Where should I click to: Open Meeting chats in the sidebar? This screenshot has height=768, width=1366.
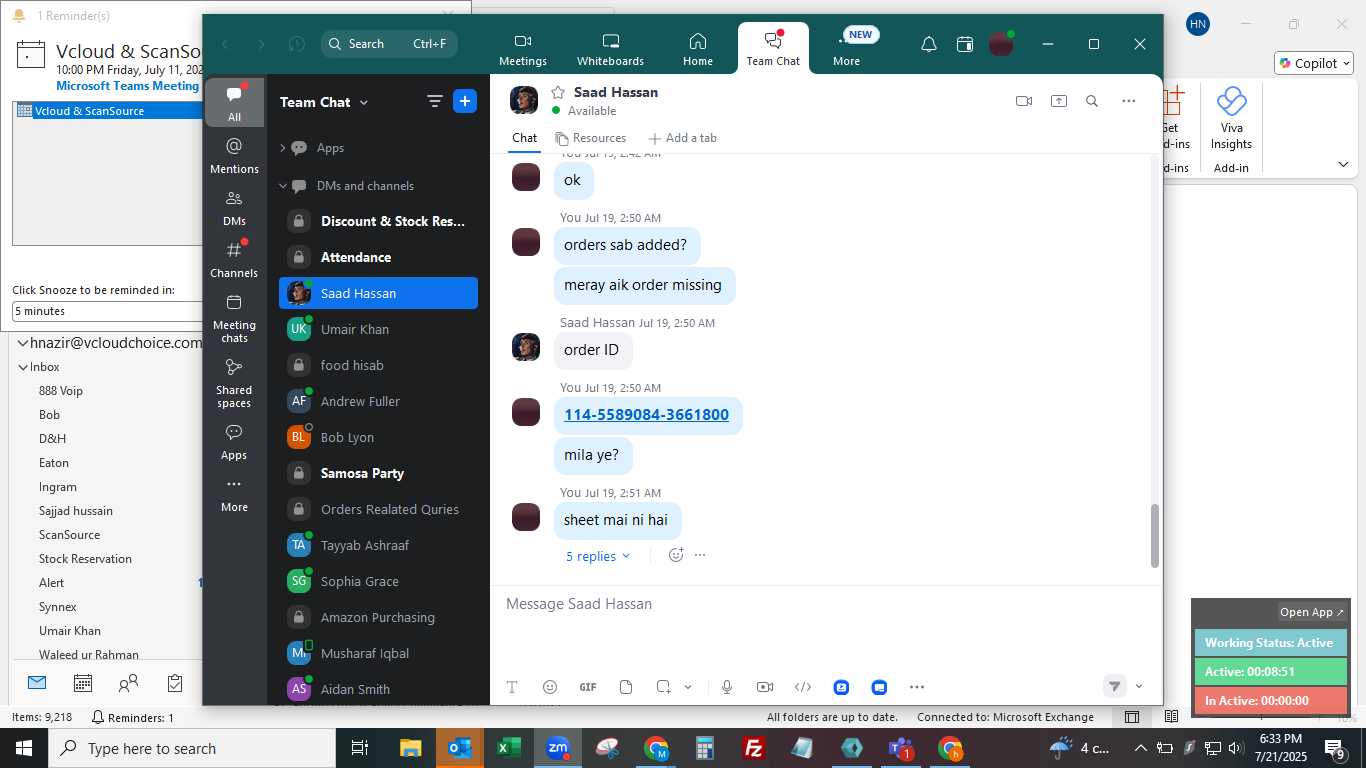tap(234, 318)
